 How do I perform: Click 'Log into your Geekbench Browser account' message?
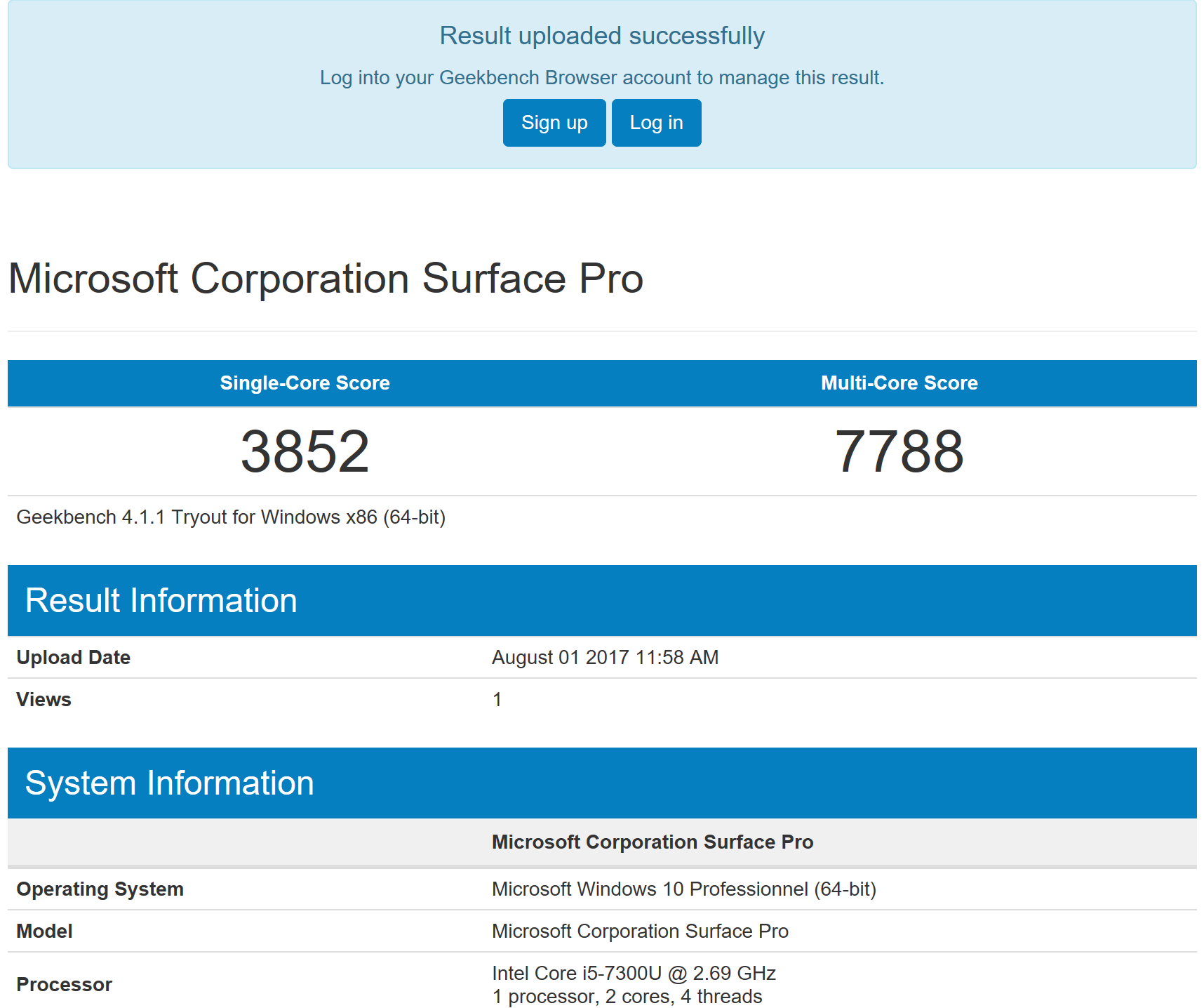point(602,77)
